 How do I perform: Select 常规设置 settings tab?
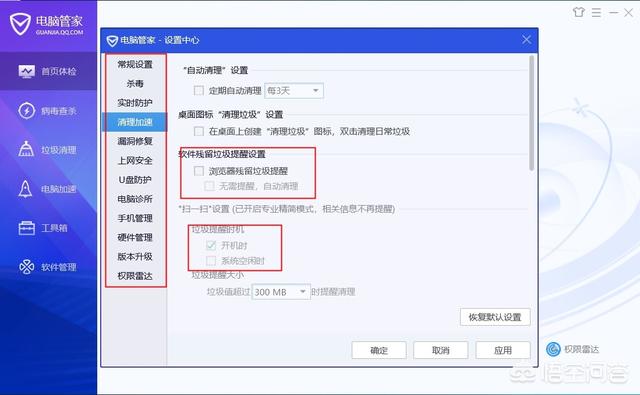click(135, 64)
